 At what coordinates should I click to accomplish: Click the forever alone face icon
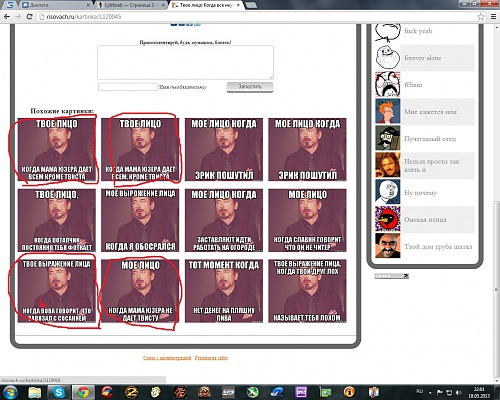[x=388, y=57]
